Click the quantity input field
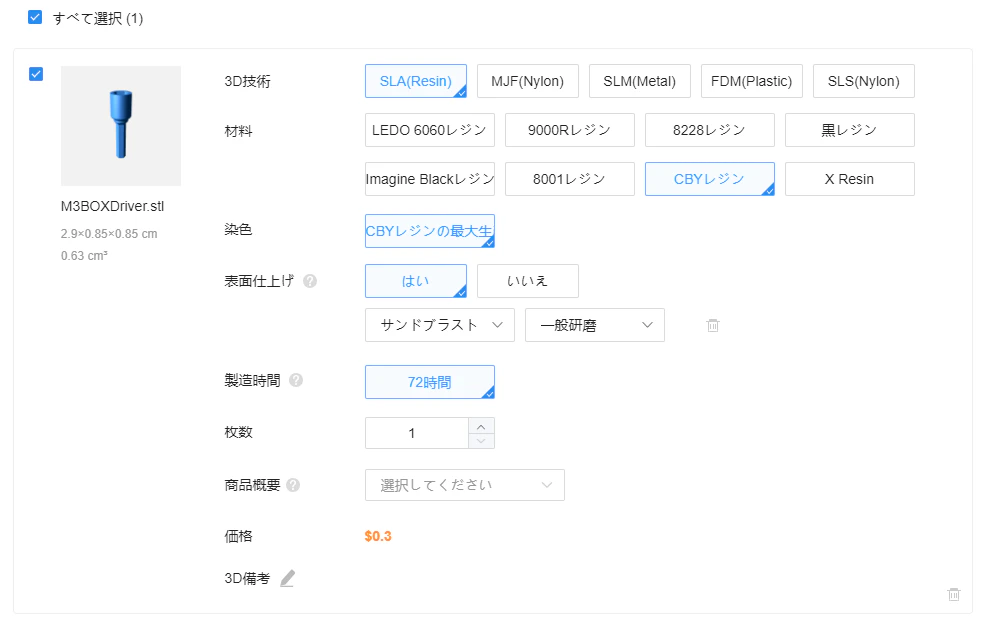This screenshot has height=631, width=987. pos(417,433)
